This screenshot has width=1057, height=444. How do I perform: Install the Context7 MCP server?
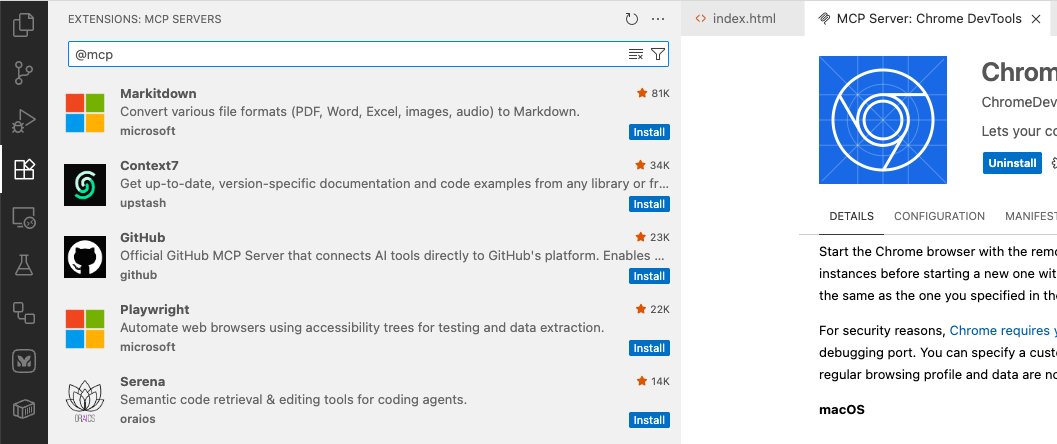coord(649,204)
